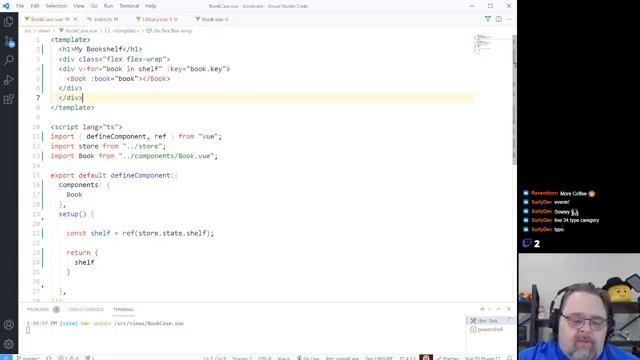Add a new terminal with plus icon
This screenshot has width=640, height=360.
(482, 309)
